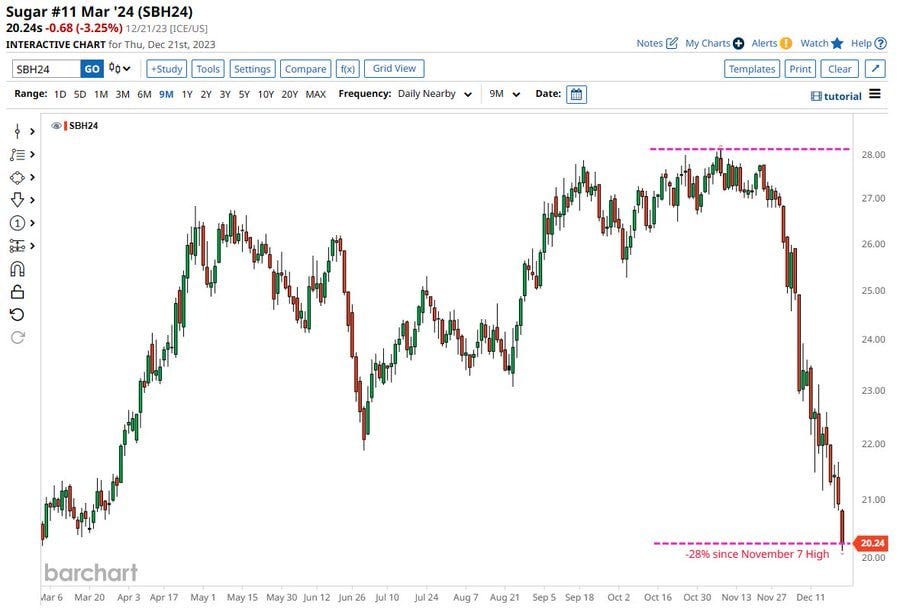Click the SBH24 symbol input field
Screen dimensions: 900x612
(x=45, y=69)
